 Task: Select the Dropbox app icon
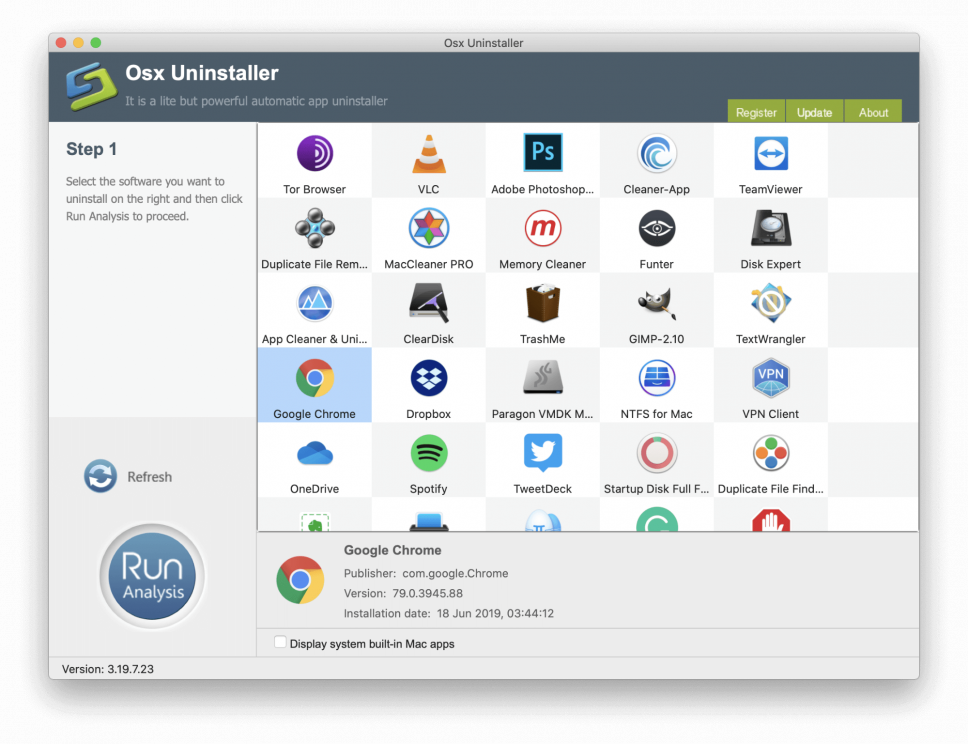tap(428, 378)
